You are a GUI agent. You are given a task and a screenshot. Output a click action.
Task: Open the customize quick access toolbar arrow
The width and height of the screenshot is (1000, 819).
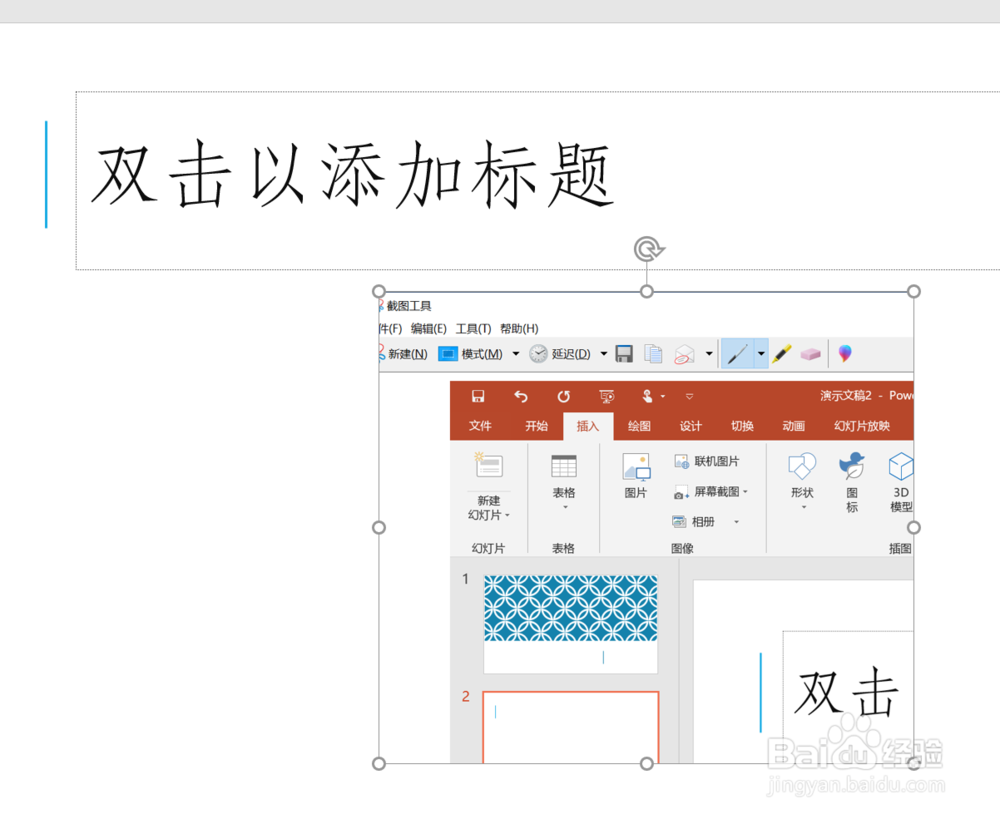[x=689, y=397]
